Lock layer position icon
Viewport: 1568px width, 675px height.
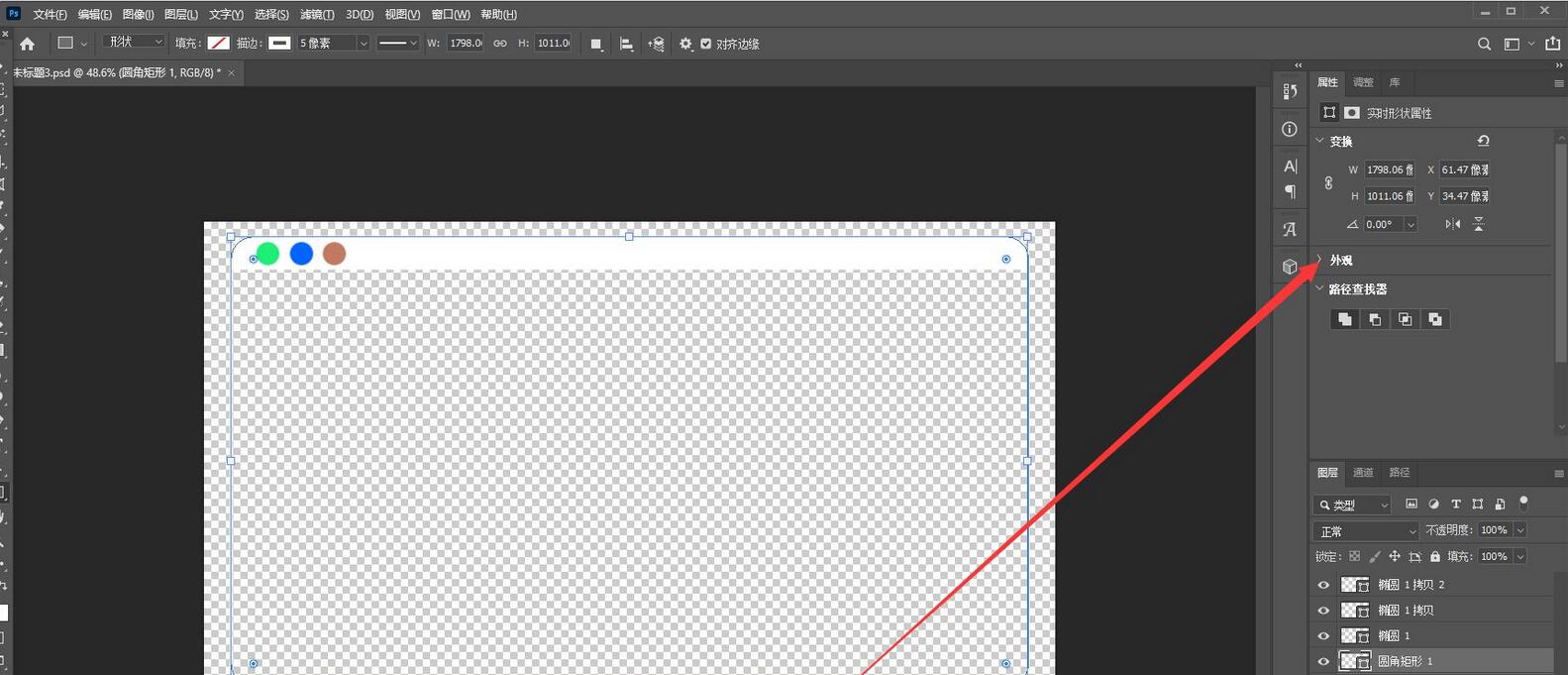point(1395,557)
